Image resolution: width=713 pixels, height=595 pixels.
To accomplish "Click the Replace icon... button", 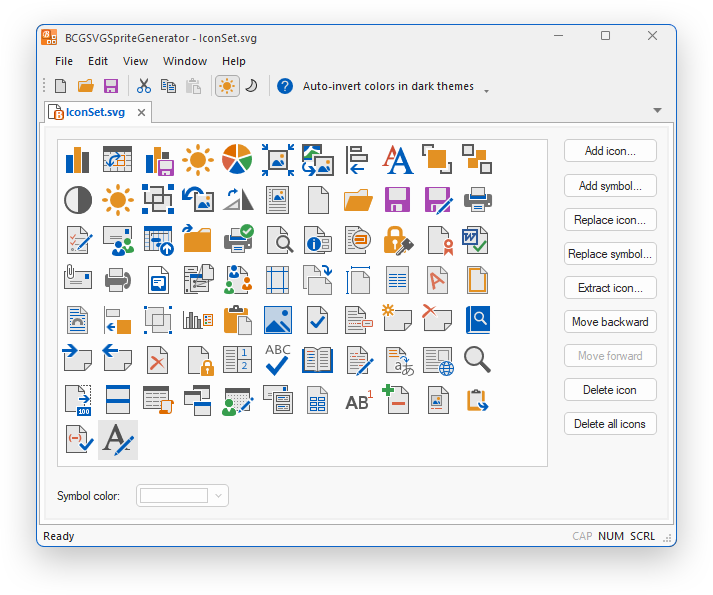I will [610, 220].
